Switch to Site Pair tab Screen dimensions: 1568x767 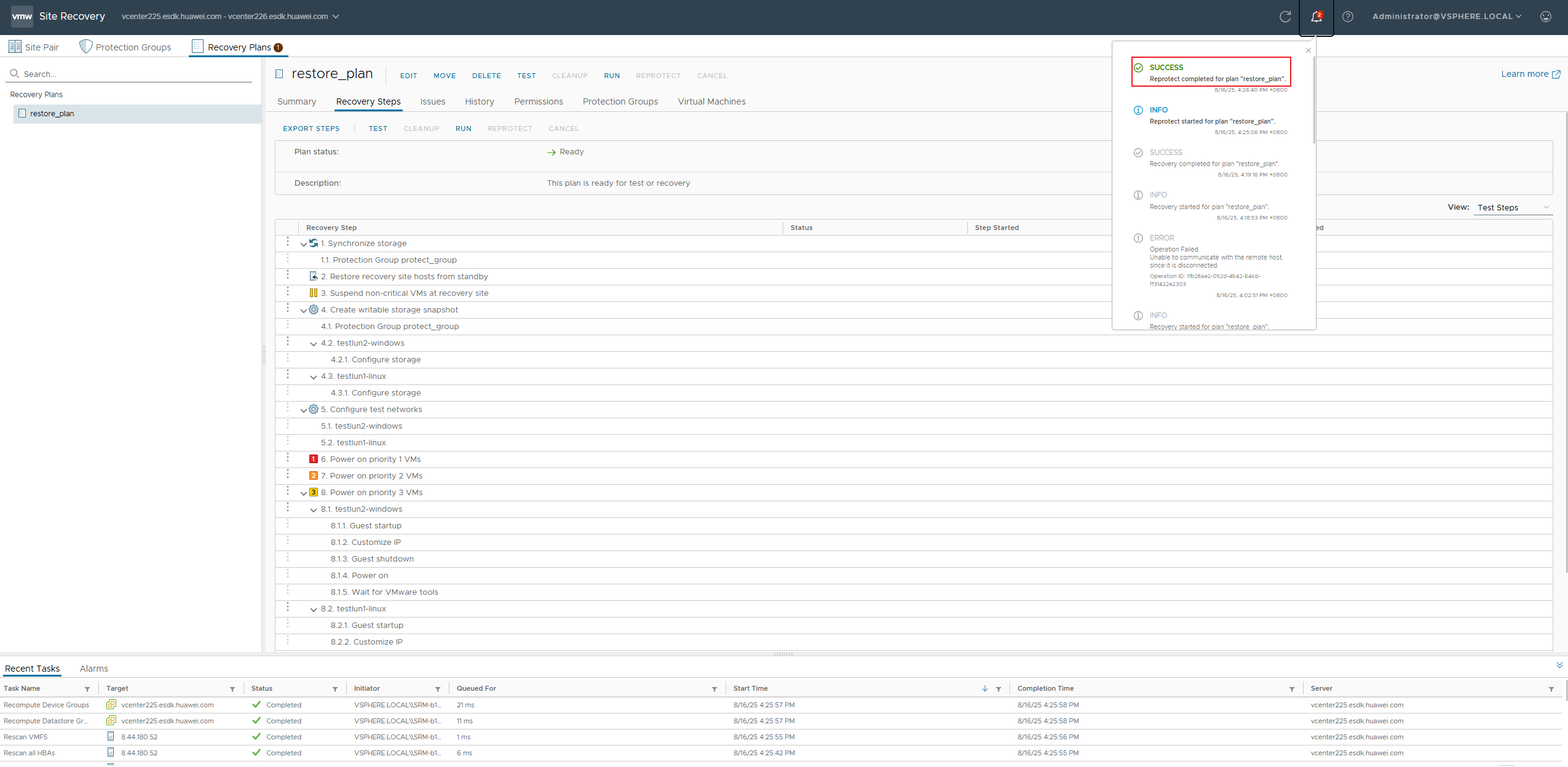point(34,47)
